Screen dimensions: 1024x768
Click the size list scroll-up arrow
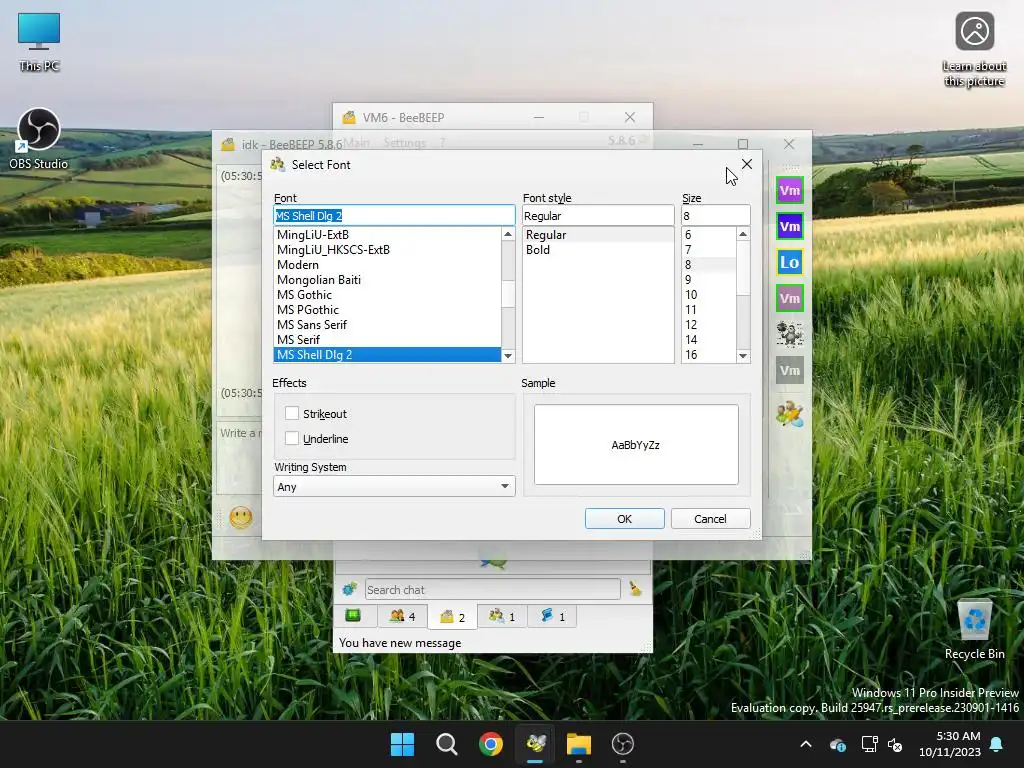743,234
